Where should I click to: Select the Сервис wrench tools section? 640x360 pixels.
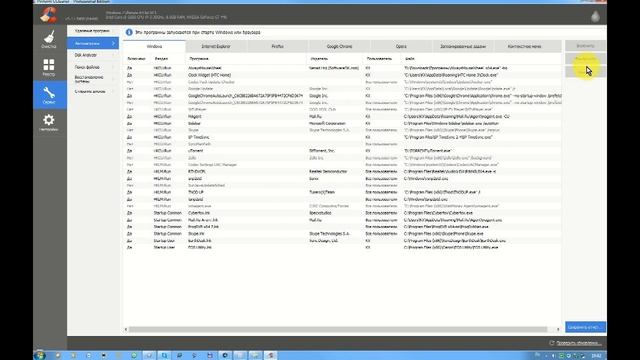pyautogui.click(x=49, y=95)
